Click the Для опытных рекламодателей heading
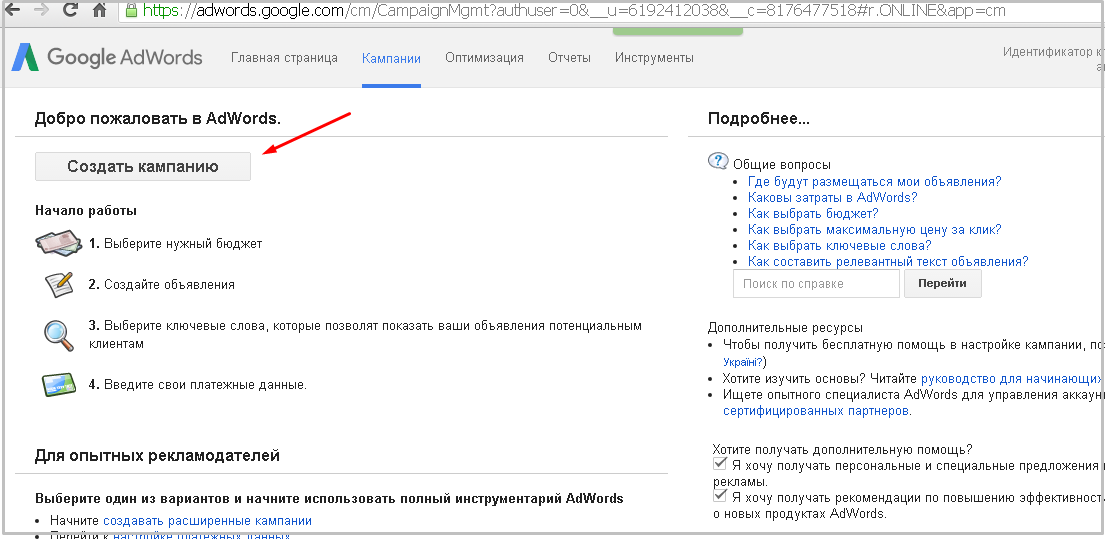 pyautogui.click(x=157, y=456)
